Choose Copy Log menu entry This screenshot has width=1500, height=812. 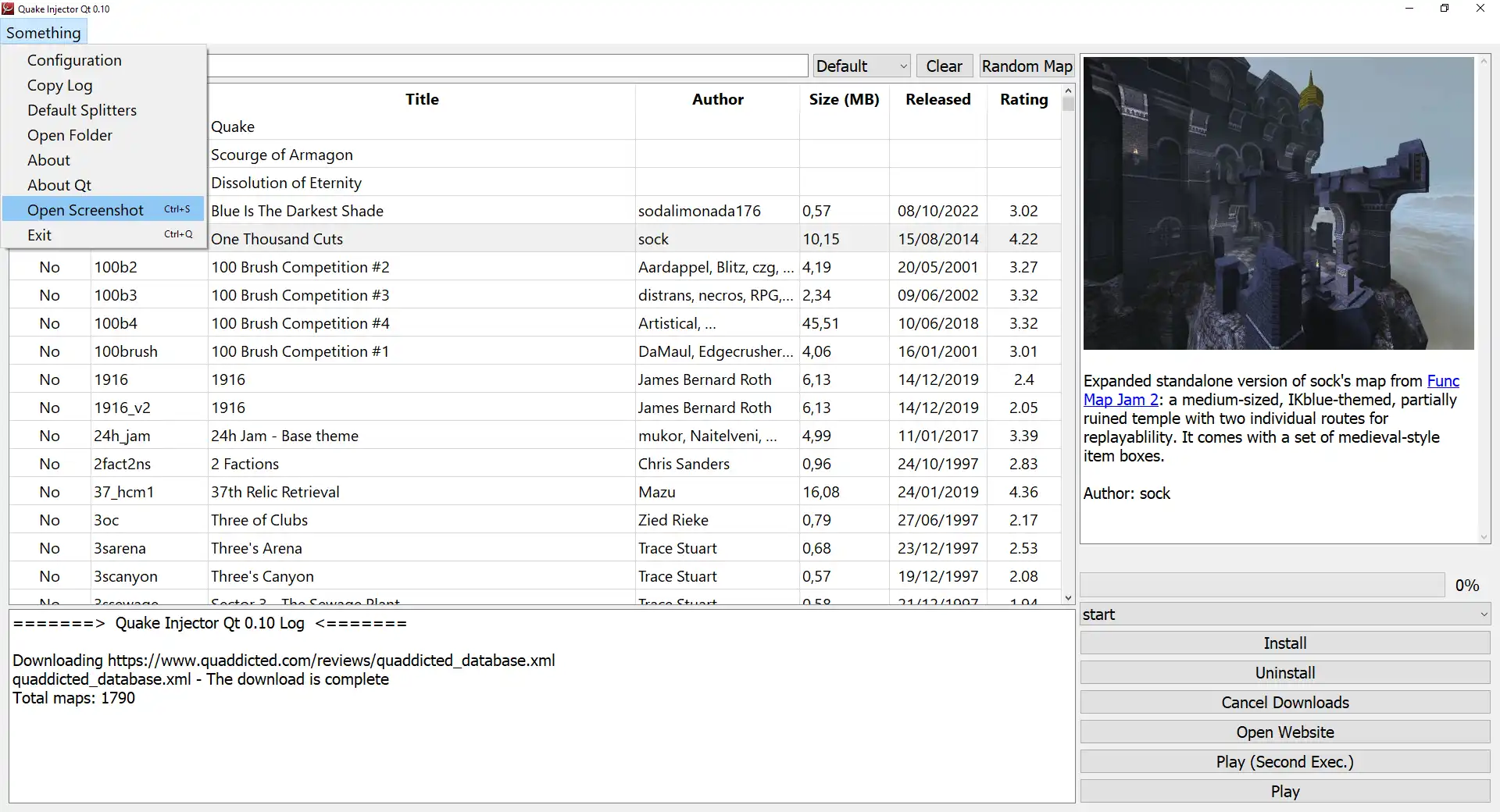103,85
